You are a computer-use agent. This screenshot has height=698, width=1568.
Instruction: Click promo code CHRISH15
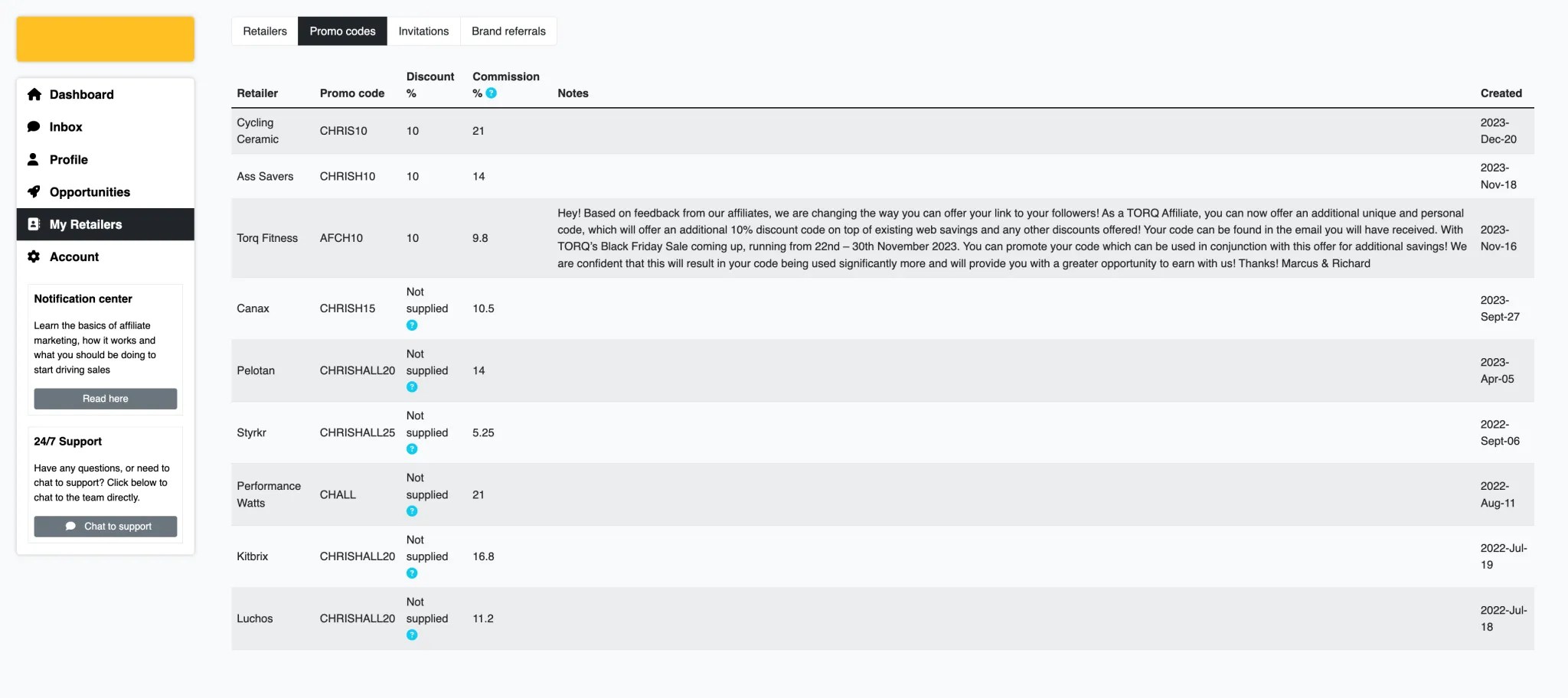pos(348,308)
